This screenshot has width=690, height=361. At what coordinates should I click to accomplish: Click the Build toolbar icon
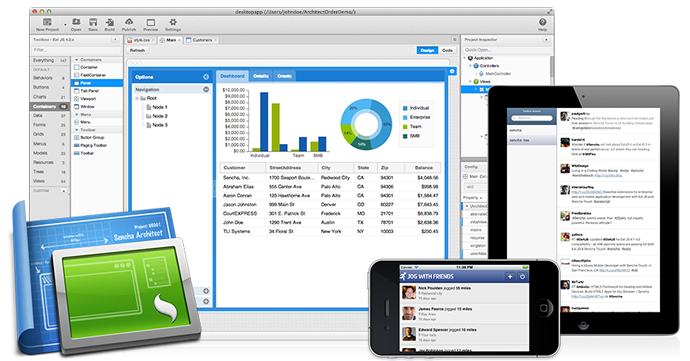[x=110, y=22]
